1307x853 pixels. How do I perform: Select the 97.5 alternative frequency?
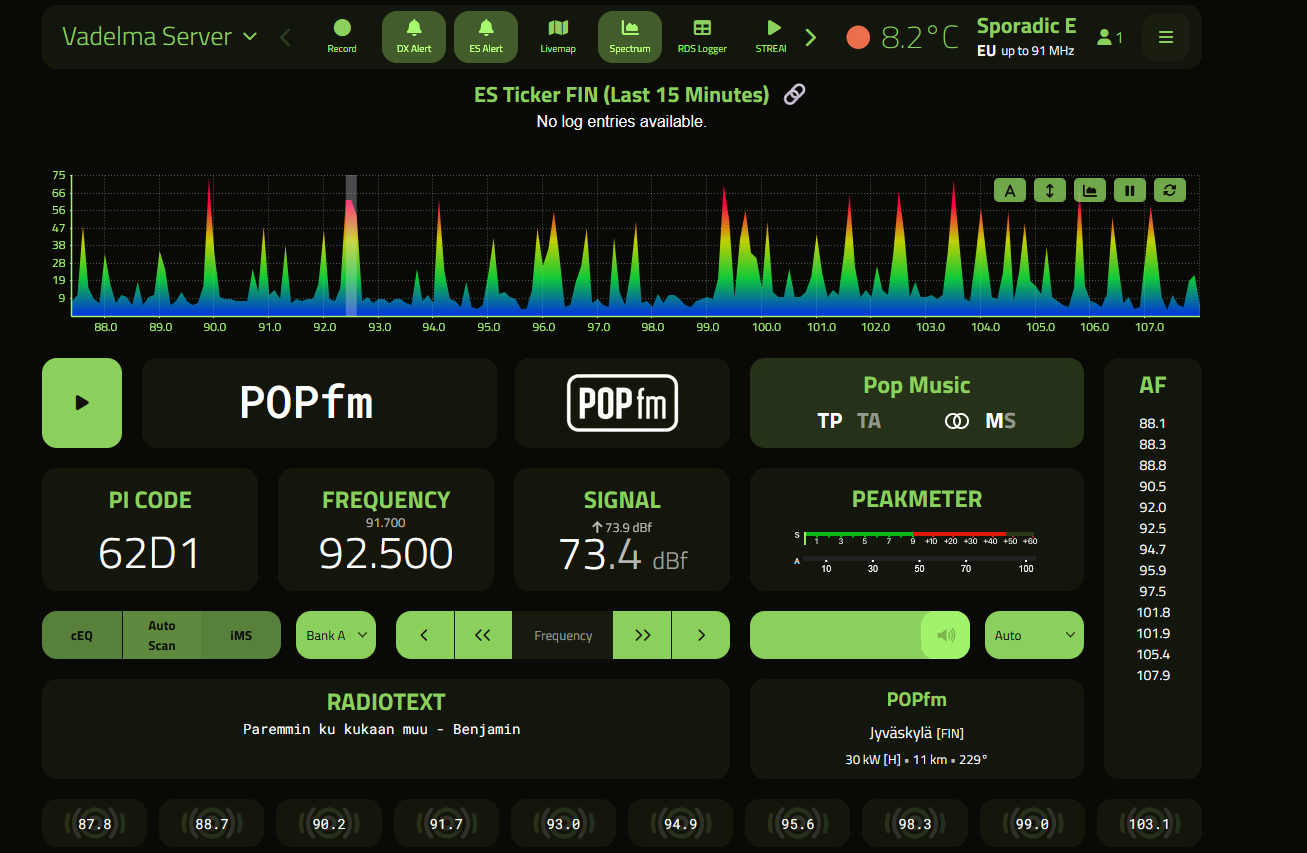click(x=1152, y=591)
